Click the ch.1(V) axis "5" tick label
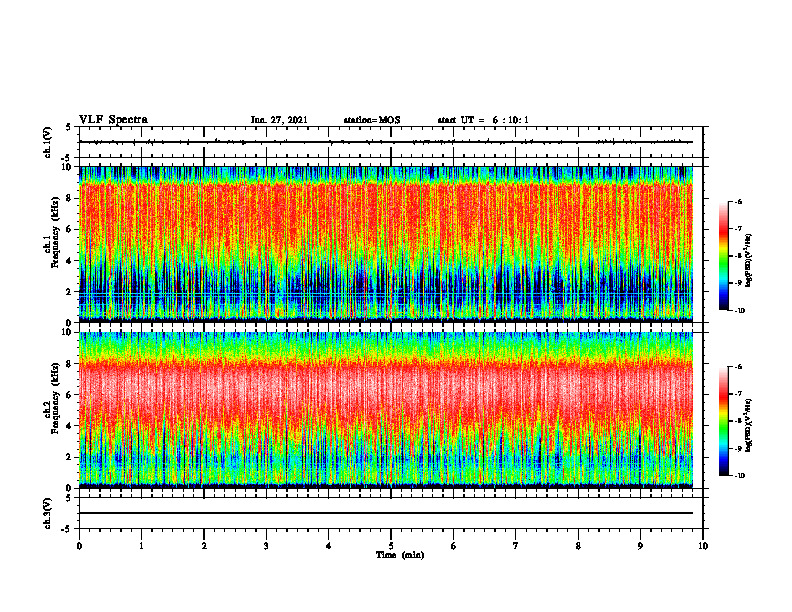Viewport: 792px width, 612px height. 69,128
